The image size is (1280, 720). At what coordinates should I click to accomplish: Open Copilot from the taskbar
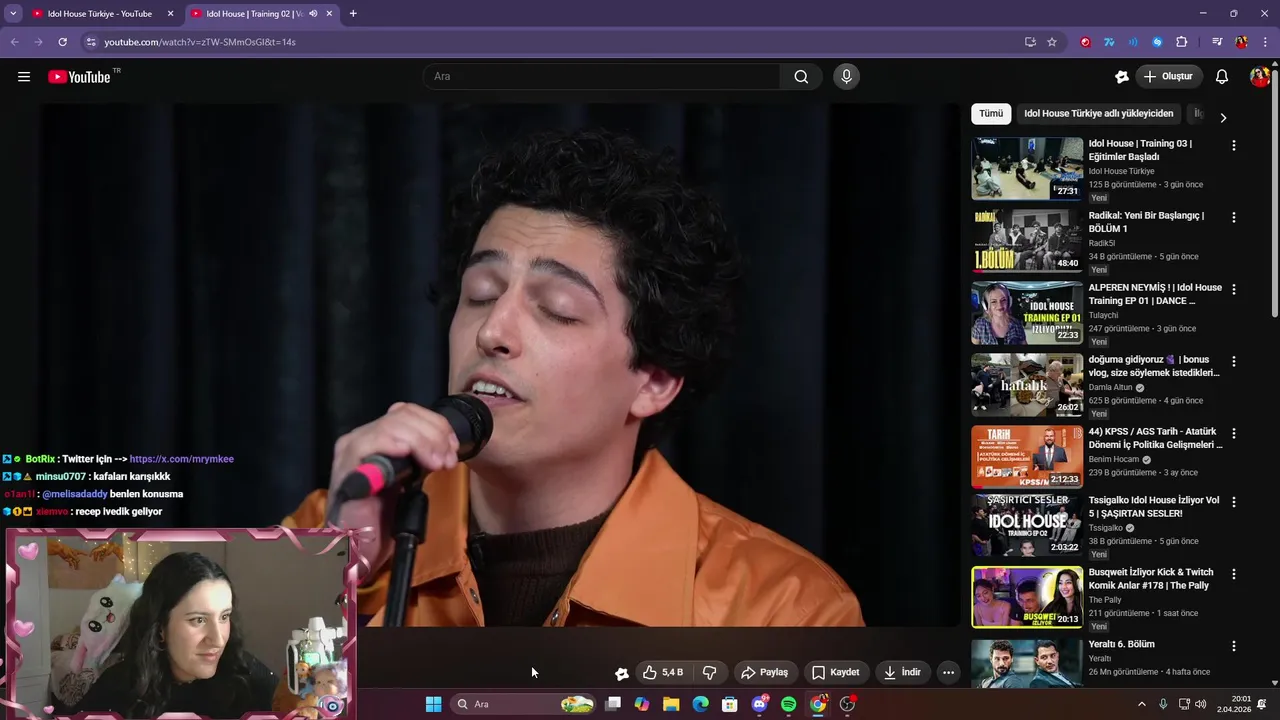pos(642,704)
